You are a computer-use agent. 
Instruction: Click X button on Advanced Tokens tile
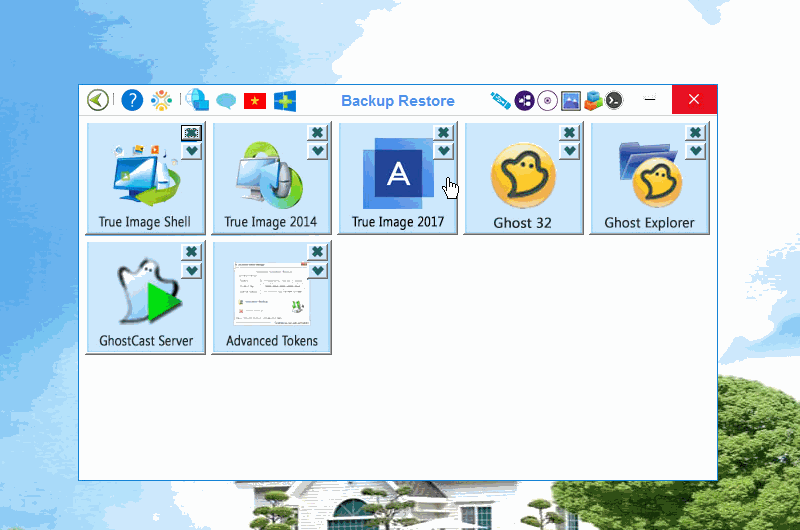[x=317, y=252]
